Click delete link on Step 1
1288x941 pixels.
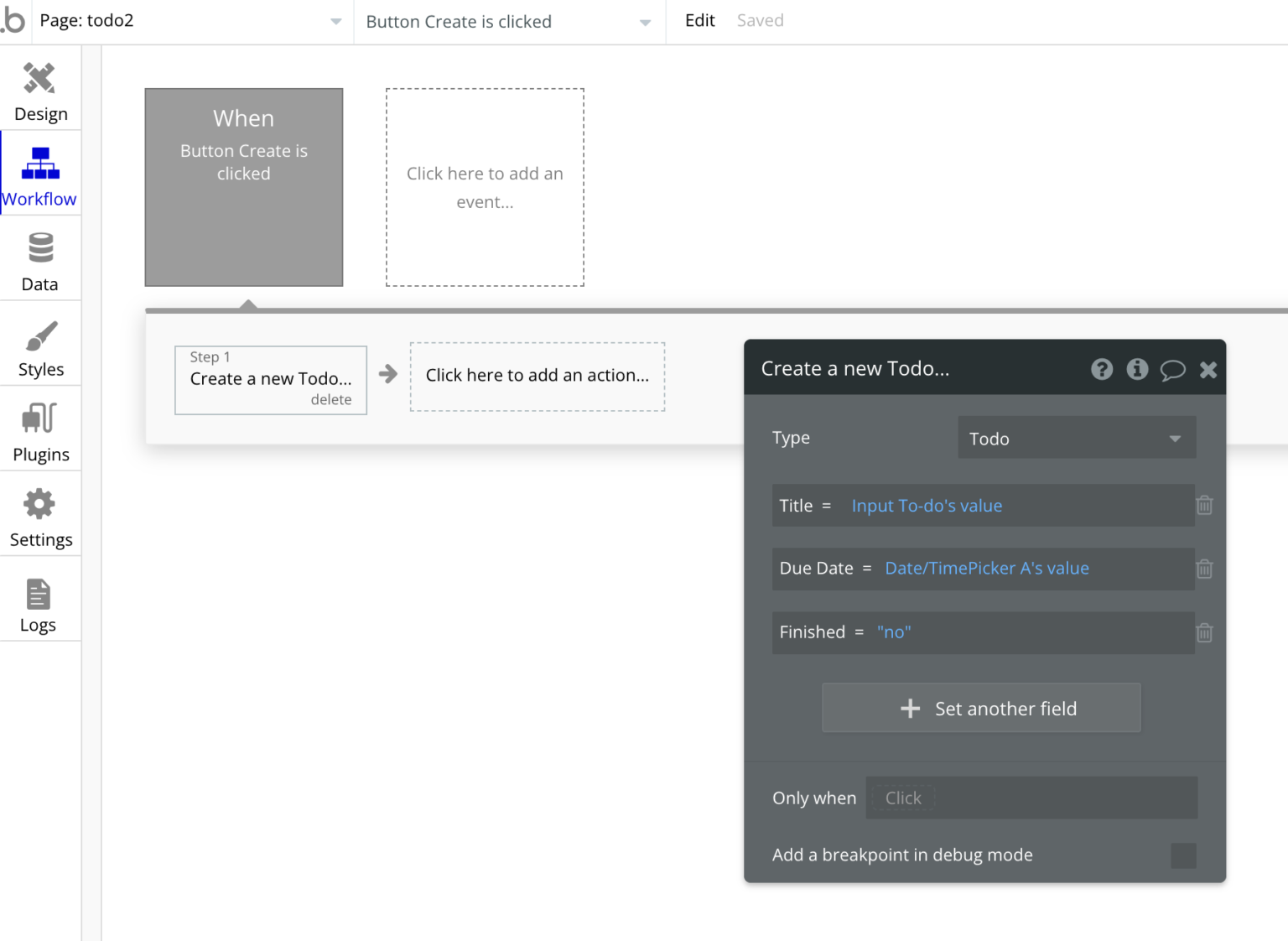[331, 400]
